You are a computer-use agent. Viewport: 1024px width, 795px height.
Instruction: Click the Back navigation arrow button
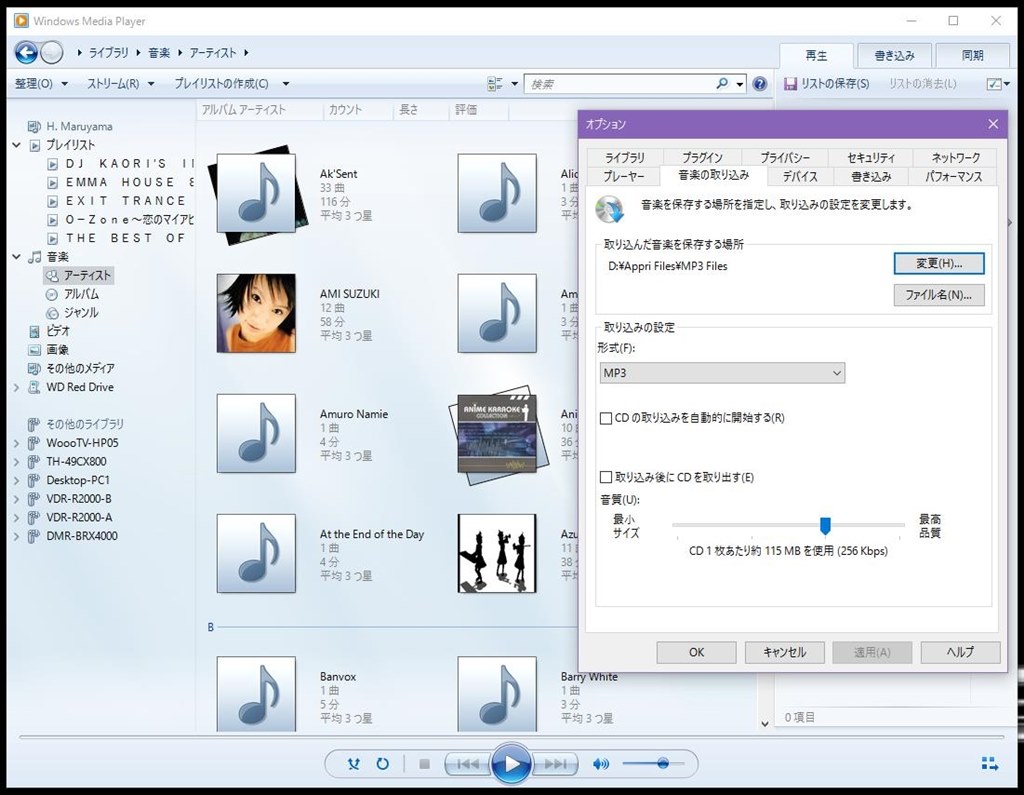tap(26, 52)
